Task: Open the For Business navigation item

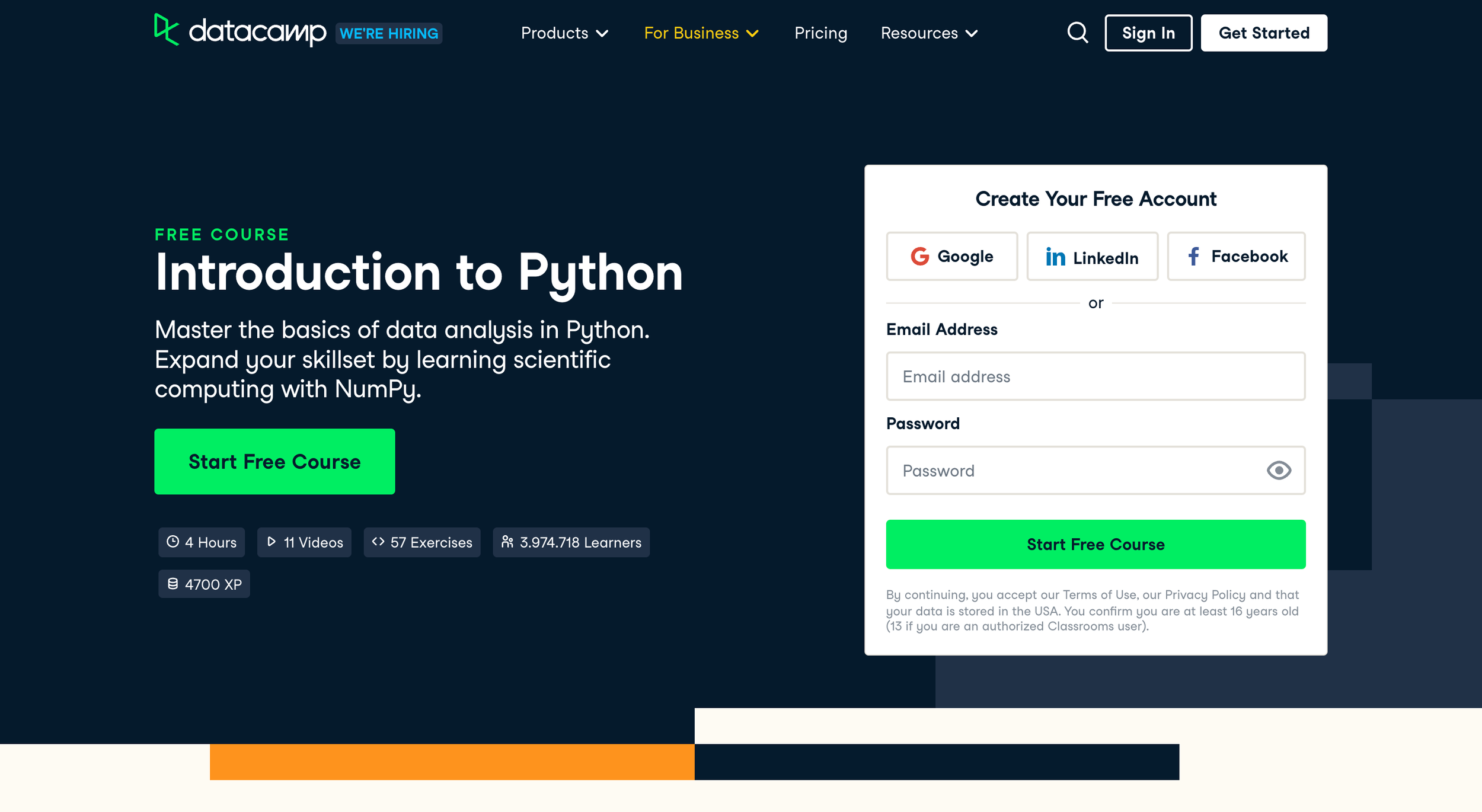Action: (x=701, y=33)
